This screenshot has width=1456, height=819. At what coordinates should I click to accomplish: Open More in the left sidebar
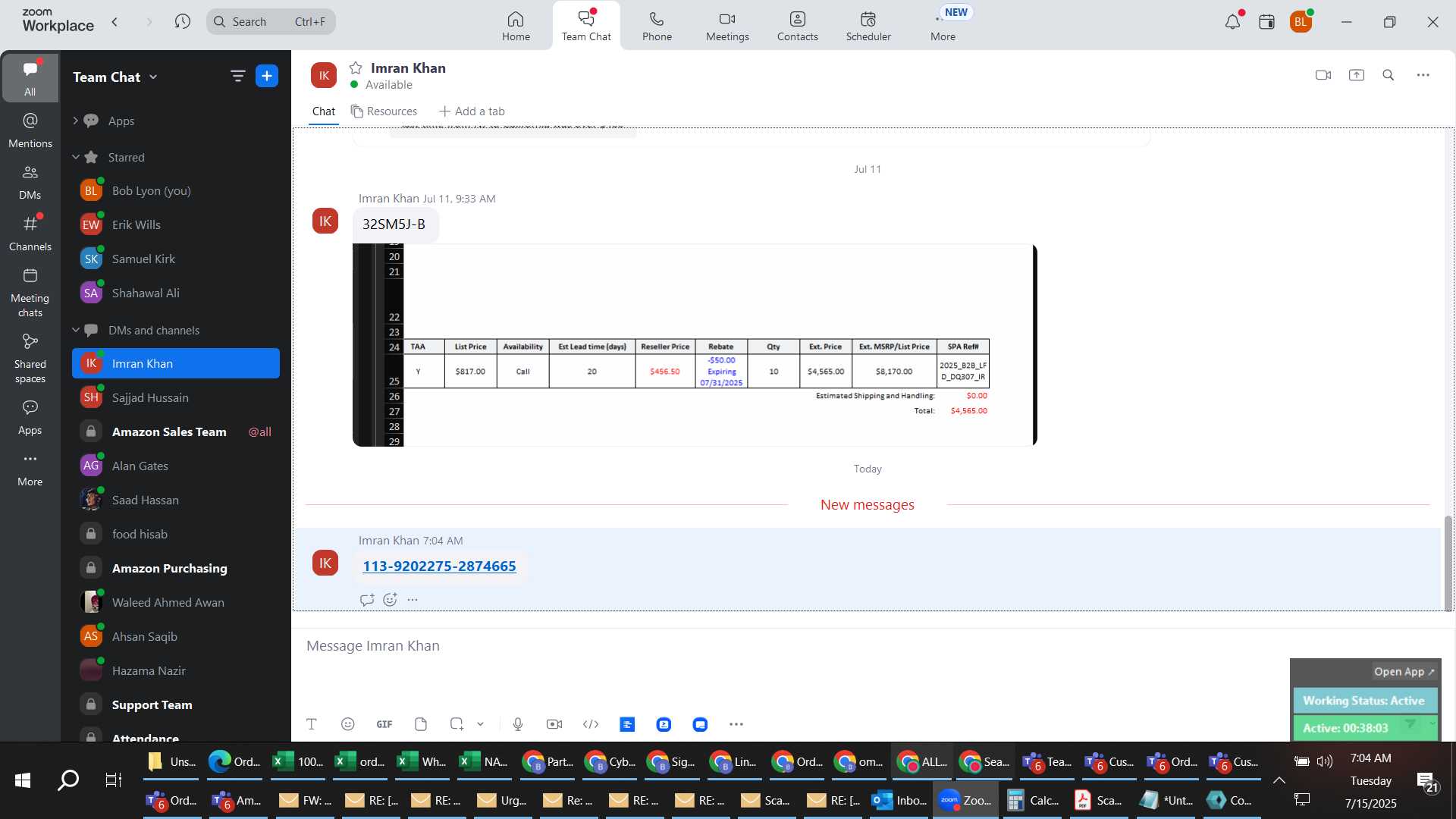(x=30, y=469)
